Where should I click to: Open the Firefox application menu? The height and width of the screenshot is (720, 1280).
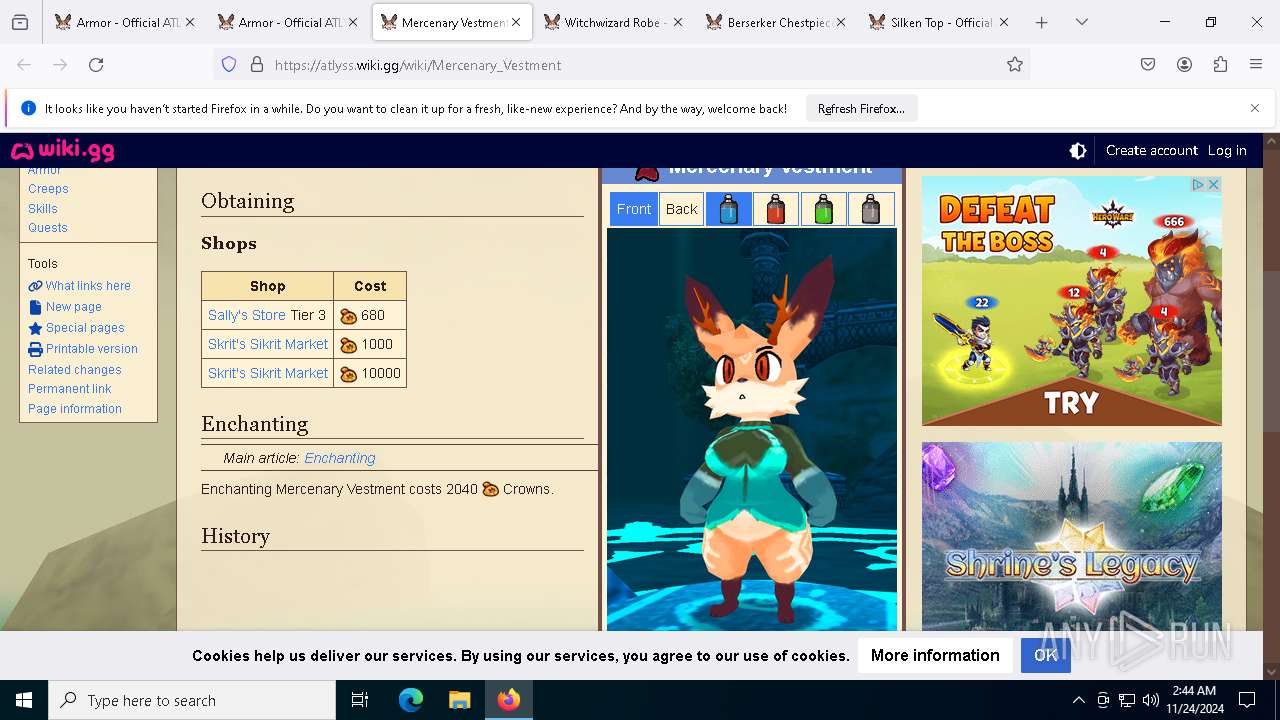1256,65
